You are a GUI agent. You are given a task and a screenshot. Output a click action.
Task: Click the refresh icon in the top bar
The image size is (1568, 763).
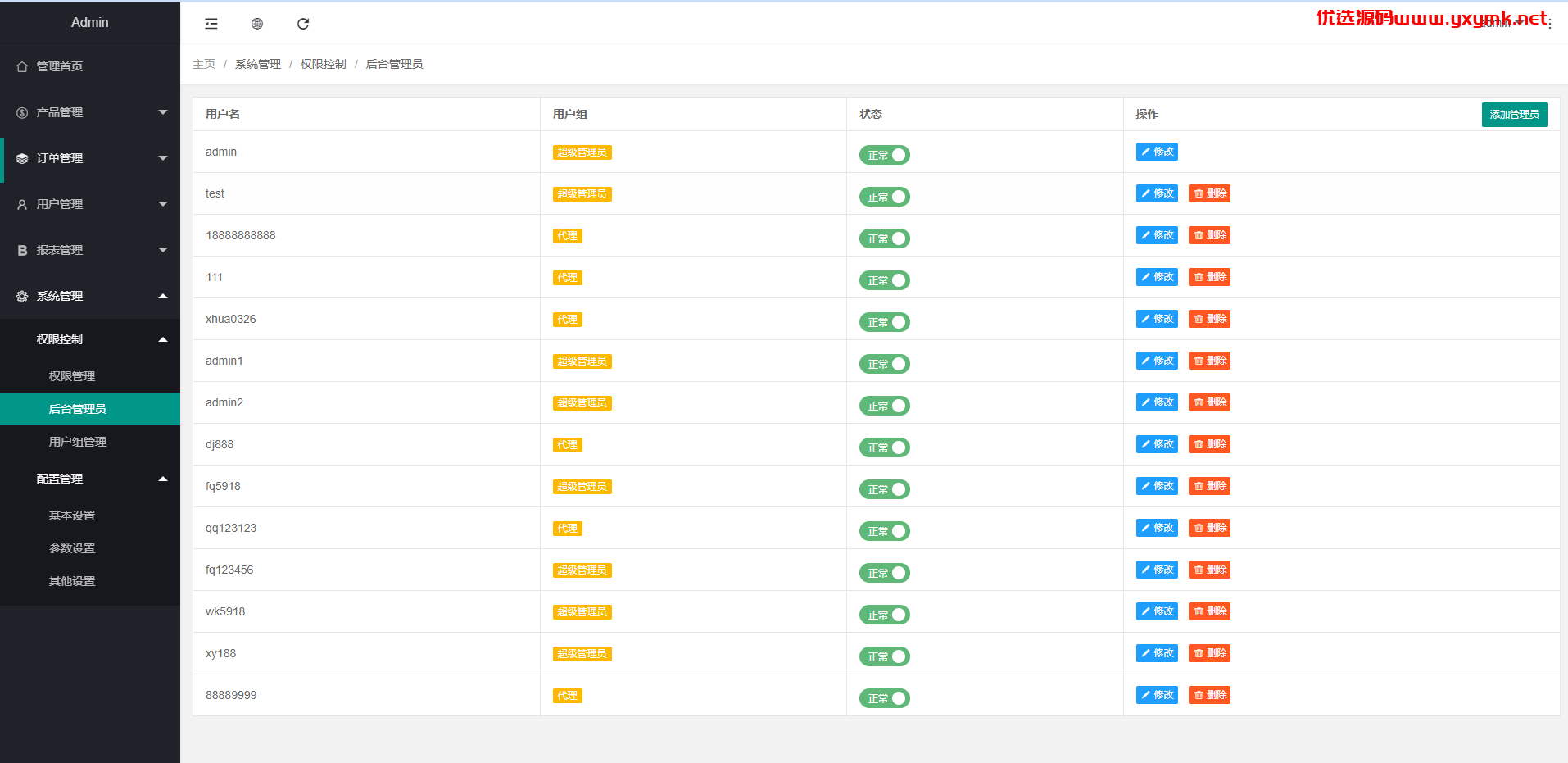point(303,24)
